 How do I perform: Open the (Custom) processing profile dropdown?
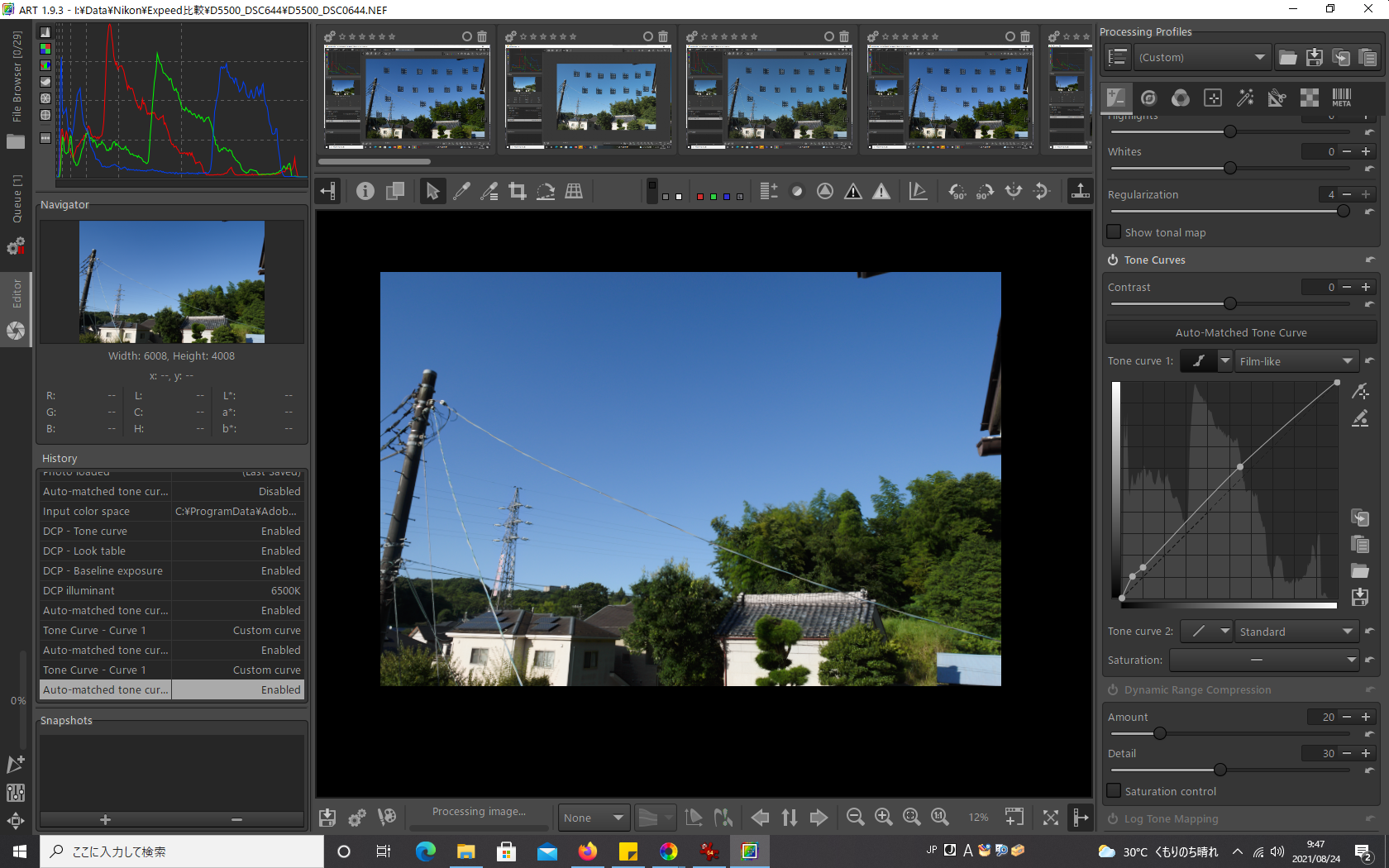point(1201,57)
